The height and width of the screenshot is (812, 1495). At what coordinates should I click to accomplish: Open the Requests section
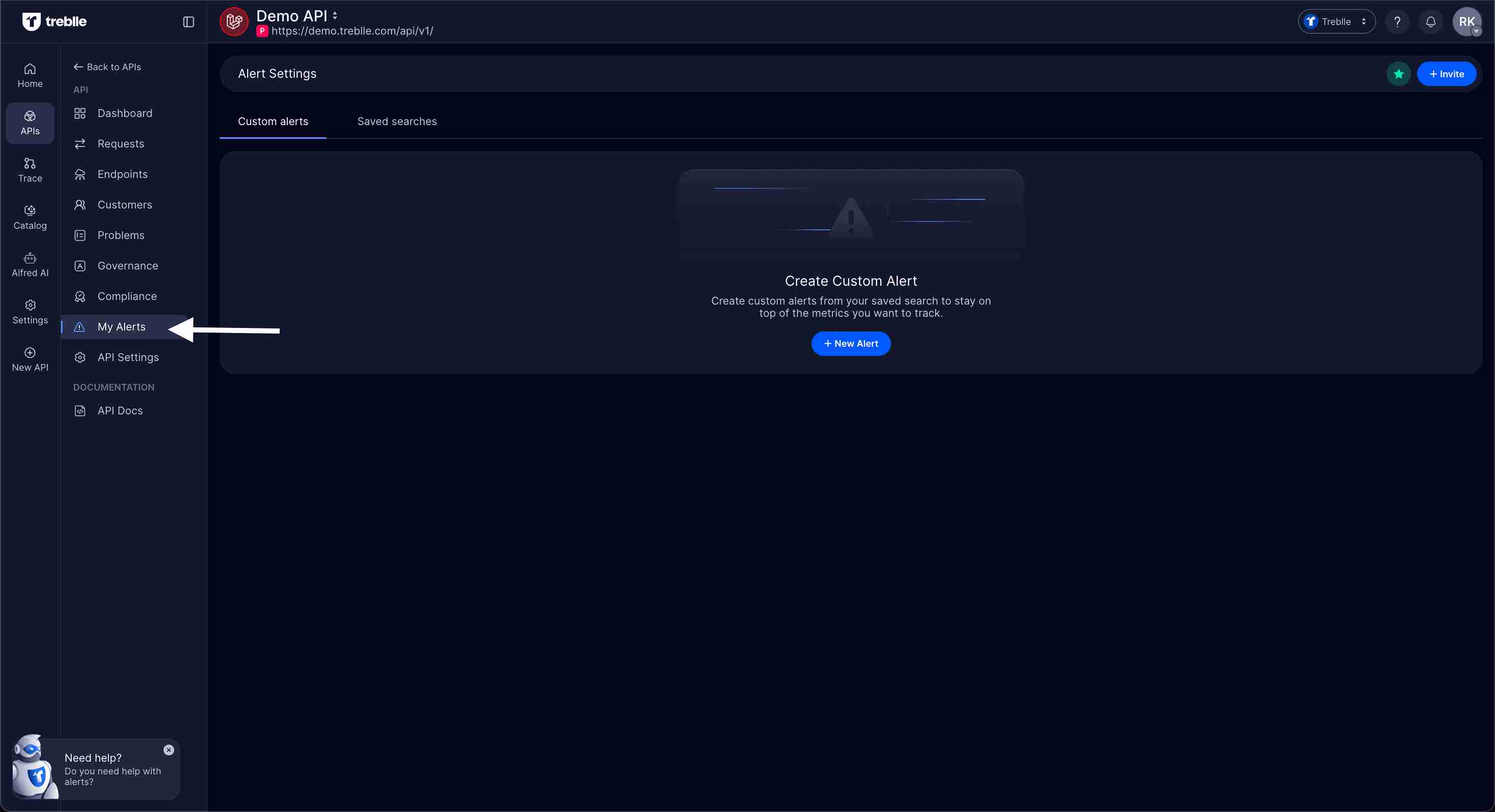[121, 143]
